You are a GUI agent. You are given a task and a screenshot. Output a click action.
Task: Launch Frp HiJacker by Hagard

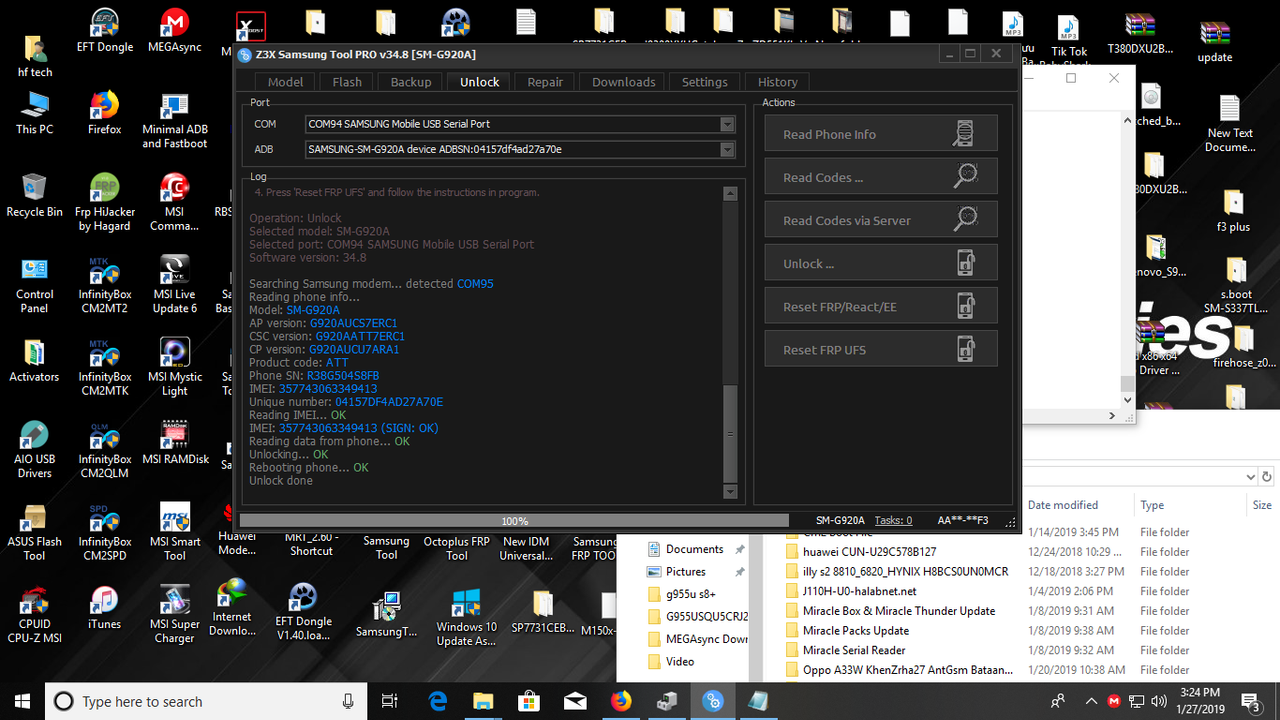tap(105, 203)
